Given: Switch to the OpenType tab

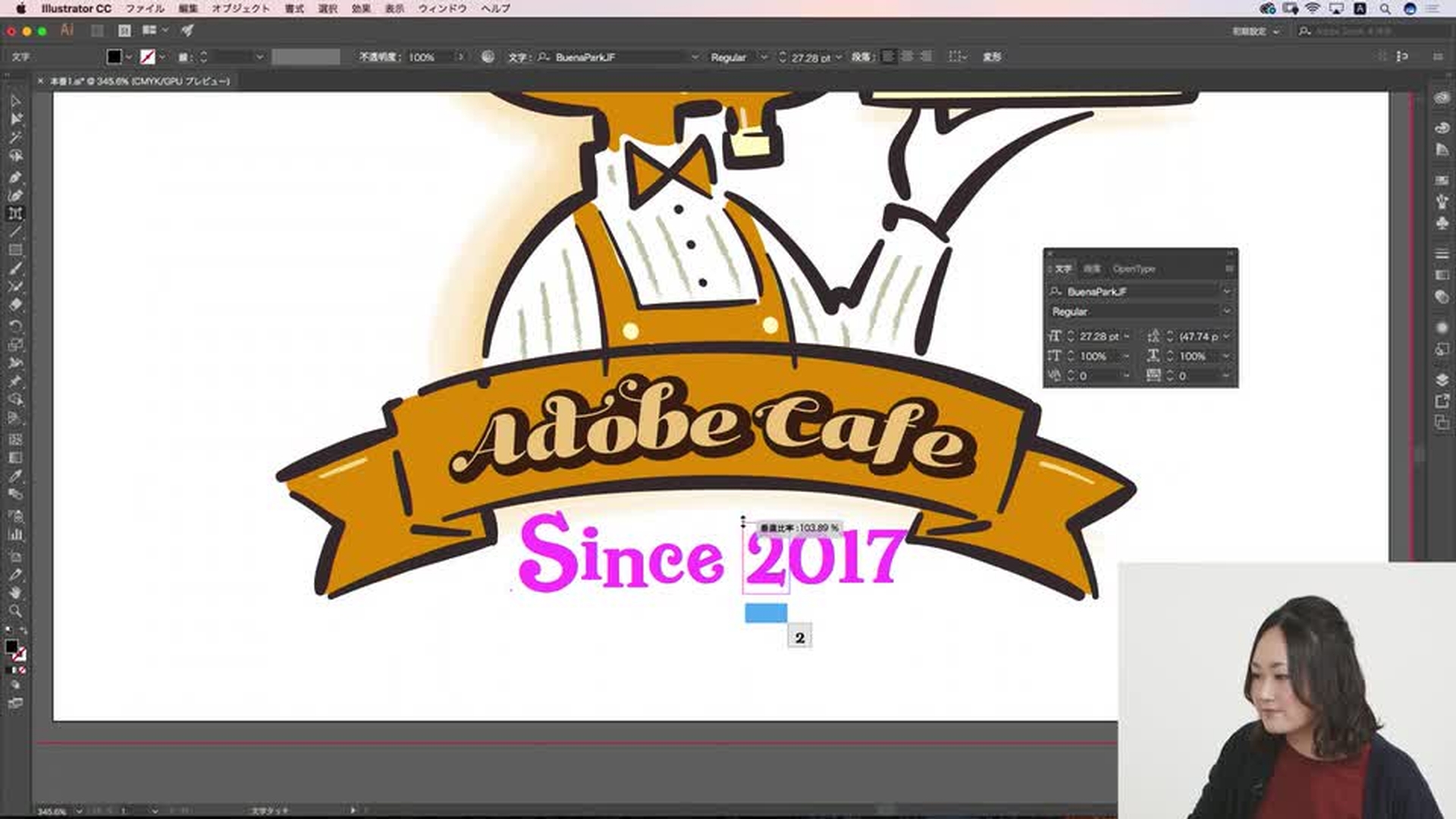Looking at the screenshot, I should (x=1133, y=268).
